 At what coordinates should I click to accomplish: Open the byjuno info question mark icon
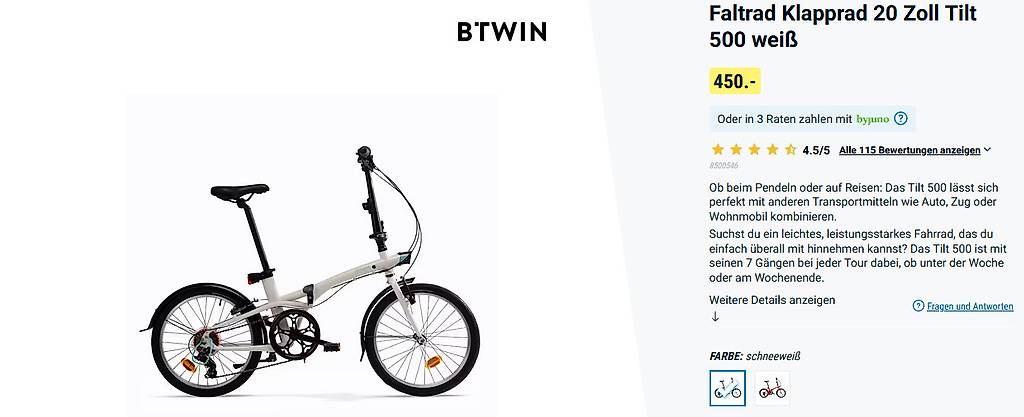900,119
